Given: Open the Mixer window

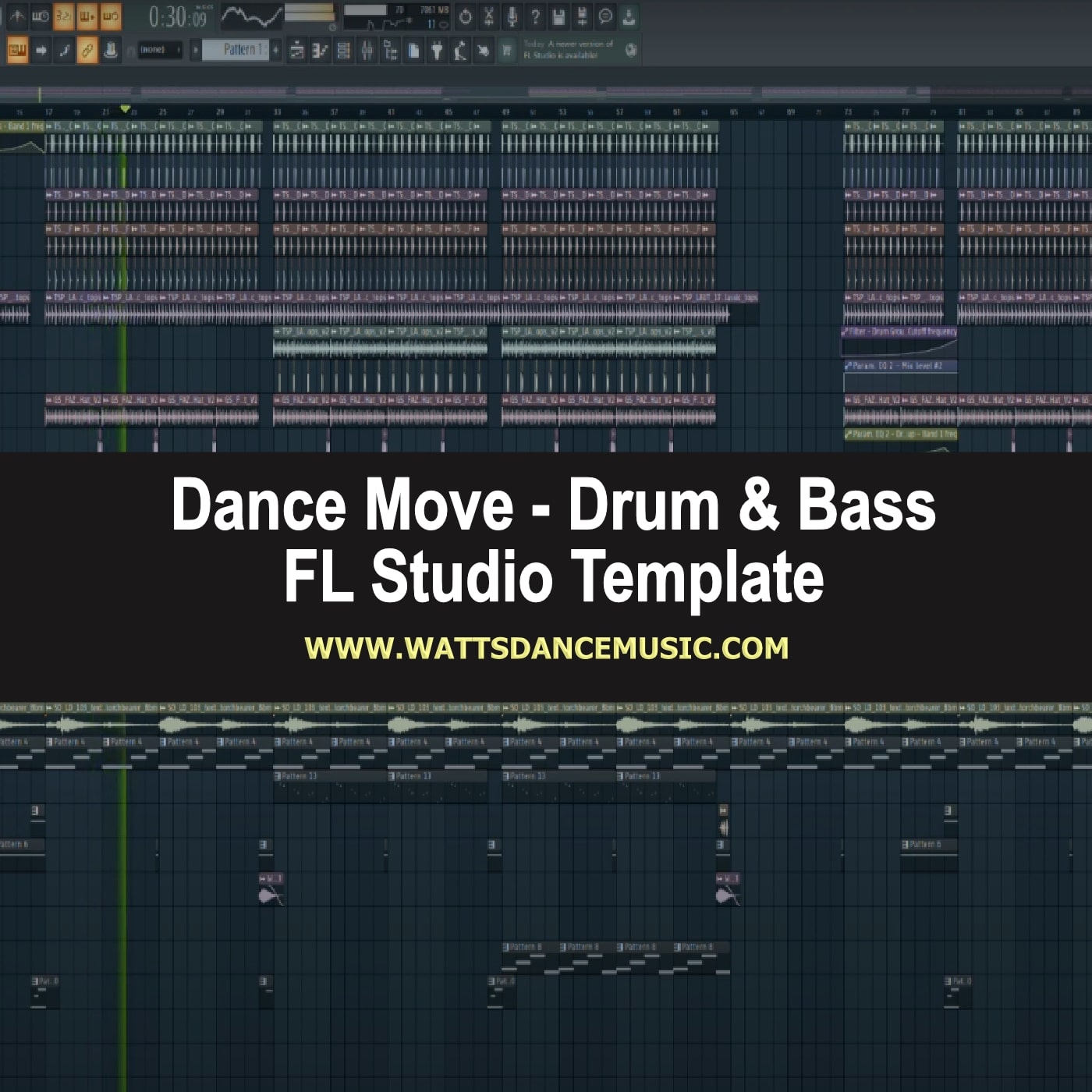Looking at the screenshot, I should coord(367,51).
